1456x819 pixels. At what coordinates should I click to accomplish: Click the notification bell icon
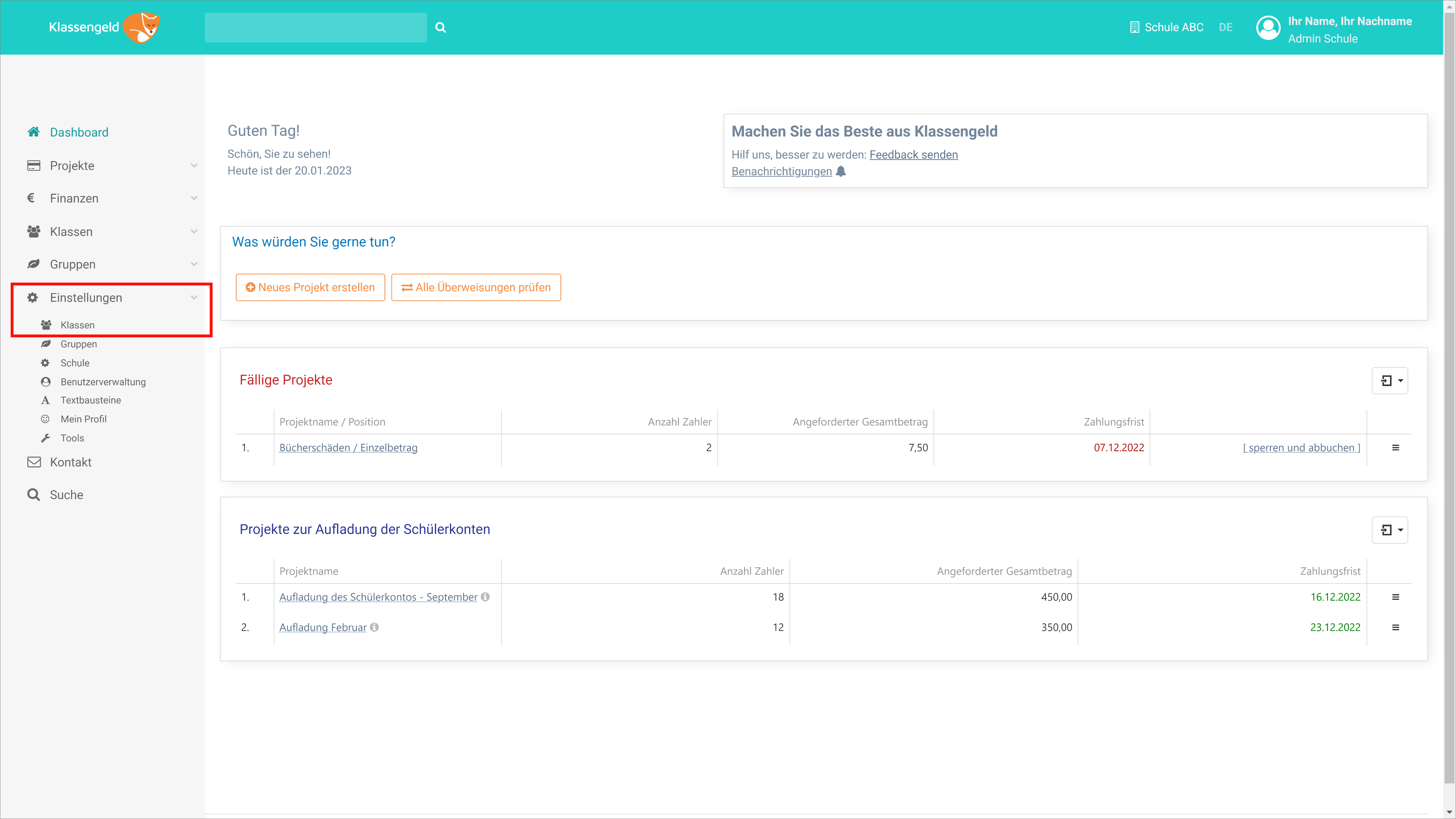[x=841, y=171]
